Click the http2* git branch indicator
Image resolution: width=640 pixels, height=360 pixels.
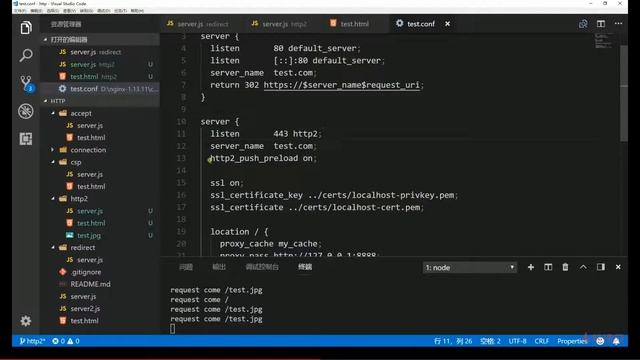click(32, 341)
